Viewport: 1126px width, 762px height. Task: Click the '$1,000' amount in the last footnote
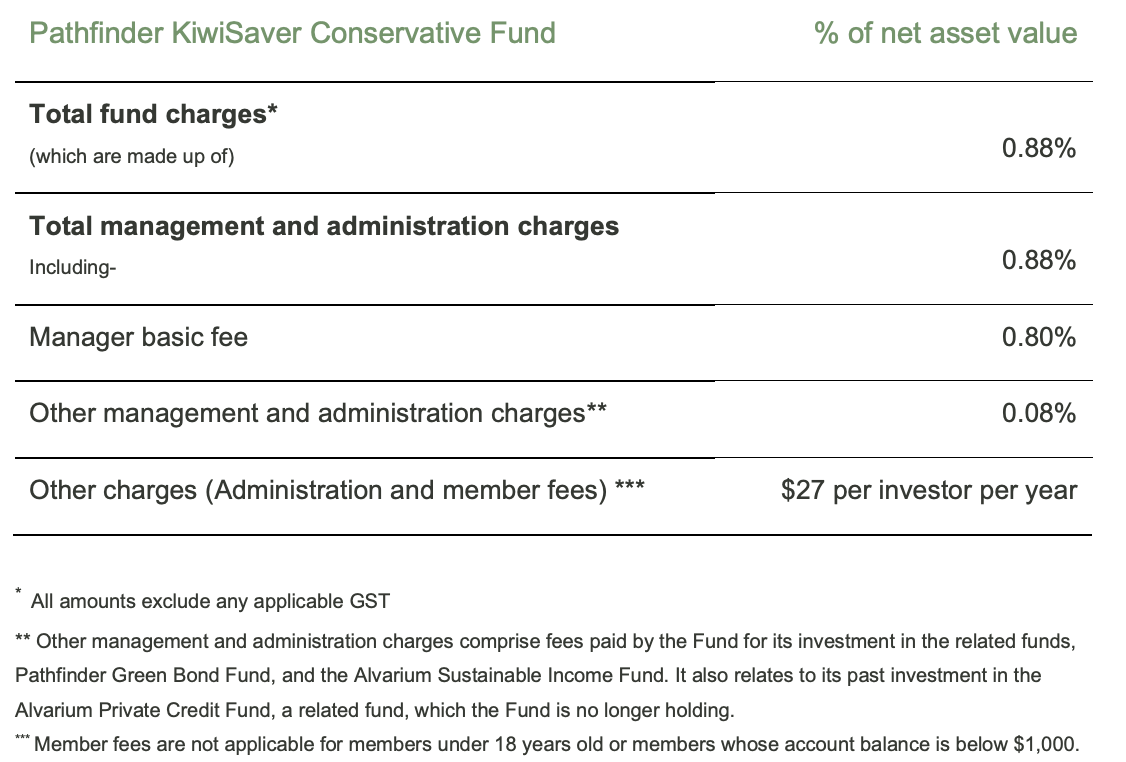pyautogui.click(x=1048, y=745)
